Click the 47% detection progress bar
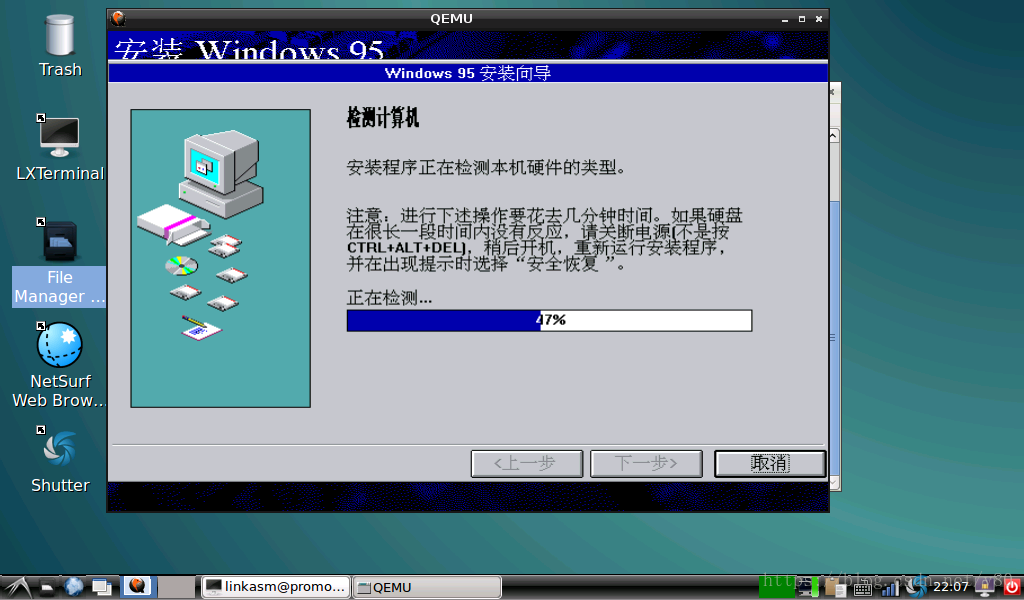Screen dimensions: 1024x600 pos(549,321)
